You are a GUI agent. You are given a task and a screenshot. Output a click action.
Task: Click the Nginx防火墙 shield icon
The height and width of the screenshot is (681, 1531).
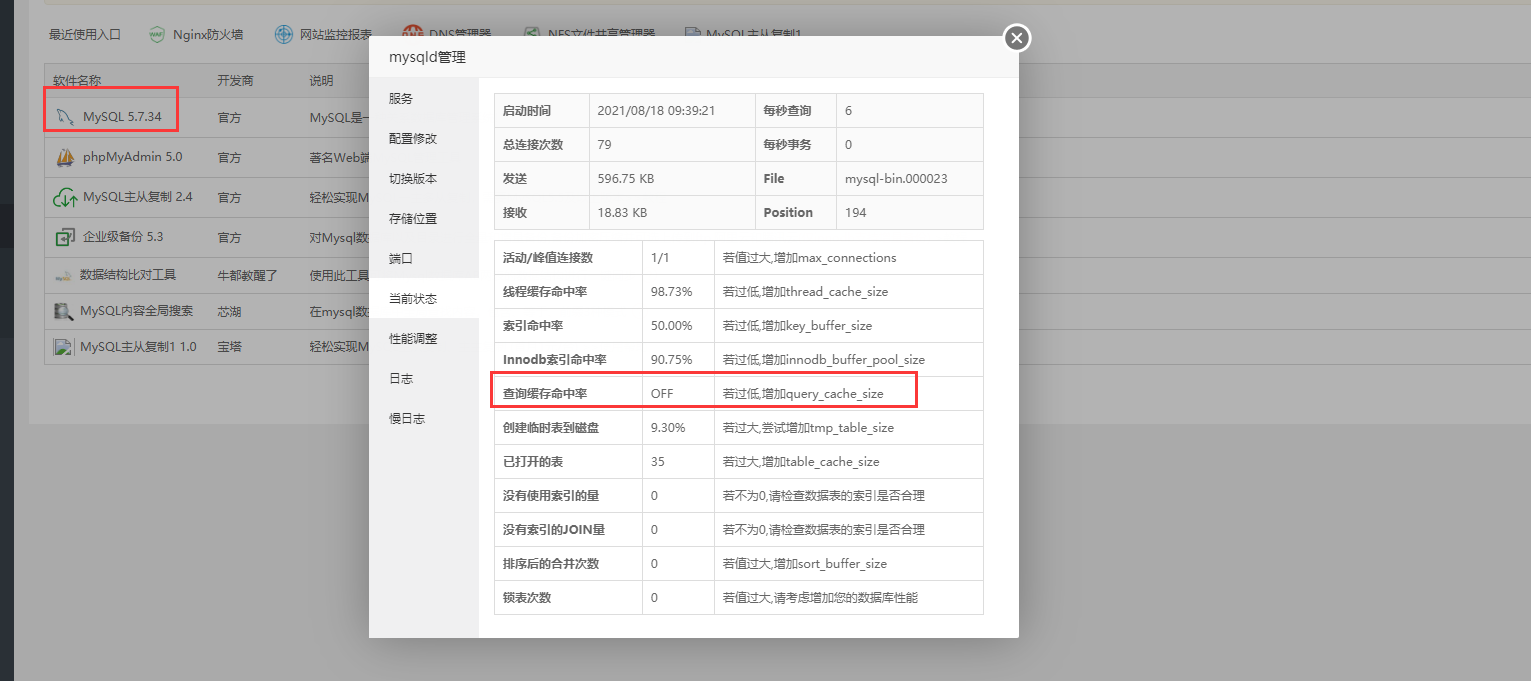pyautogui.click(x=157, y=35)
